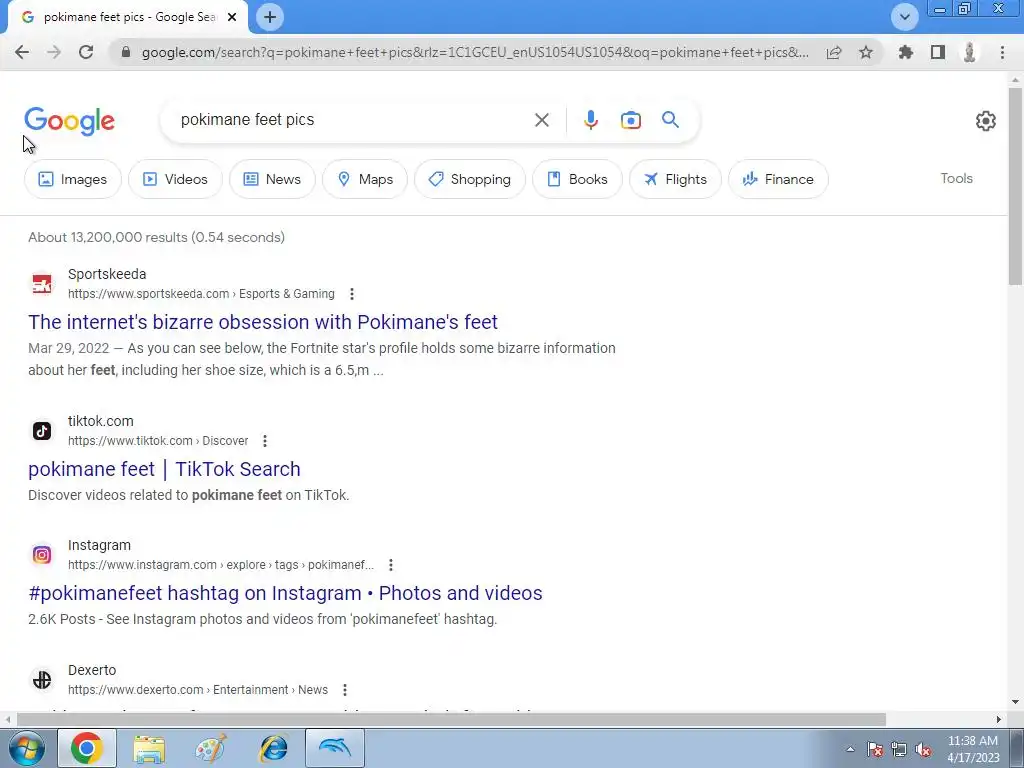Screen dimensions: 1024x768
Task: Open the Sportskeeda result options menu
Action: 352,294
